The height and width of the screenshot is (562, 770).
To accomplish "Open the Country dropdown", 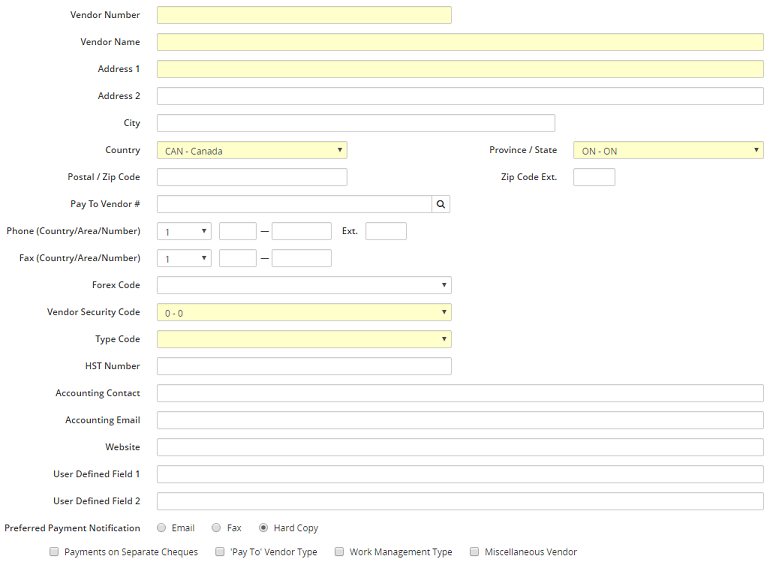I will coord(252,151).
